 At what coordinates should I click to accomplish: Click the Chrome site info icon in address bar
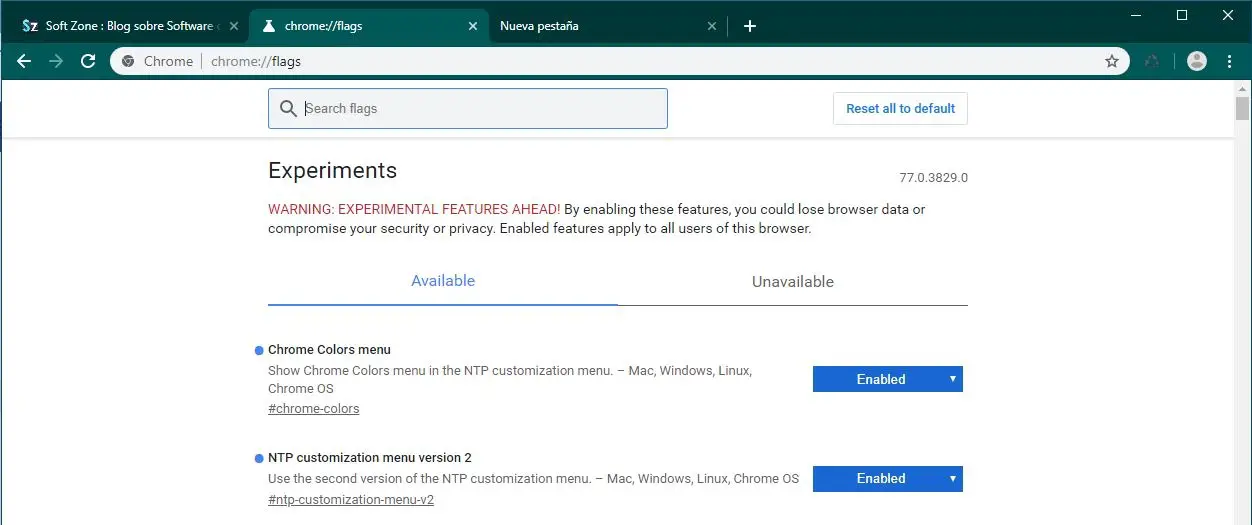pyautogui.click(x=128, y=61)
